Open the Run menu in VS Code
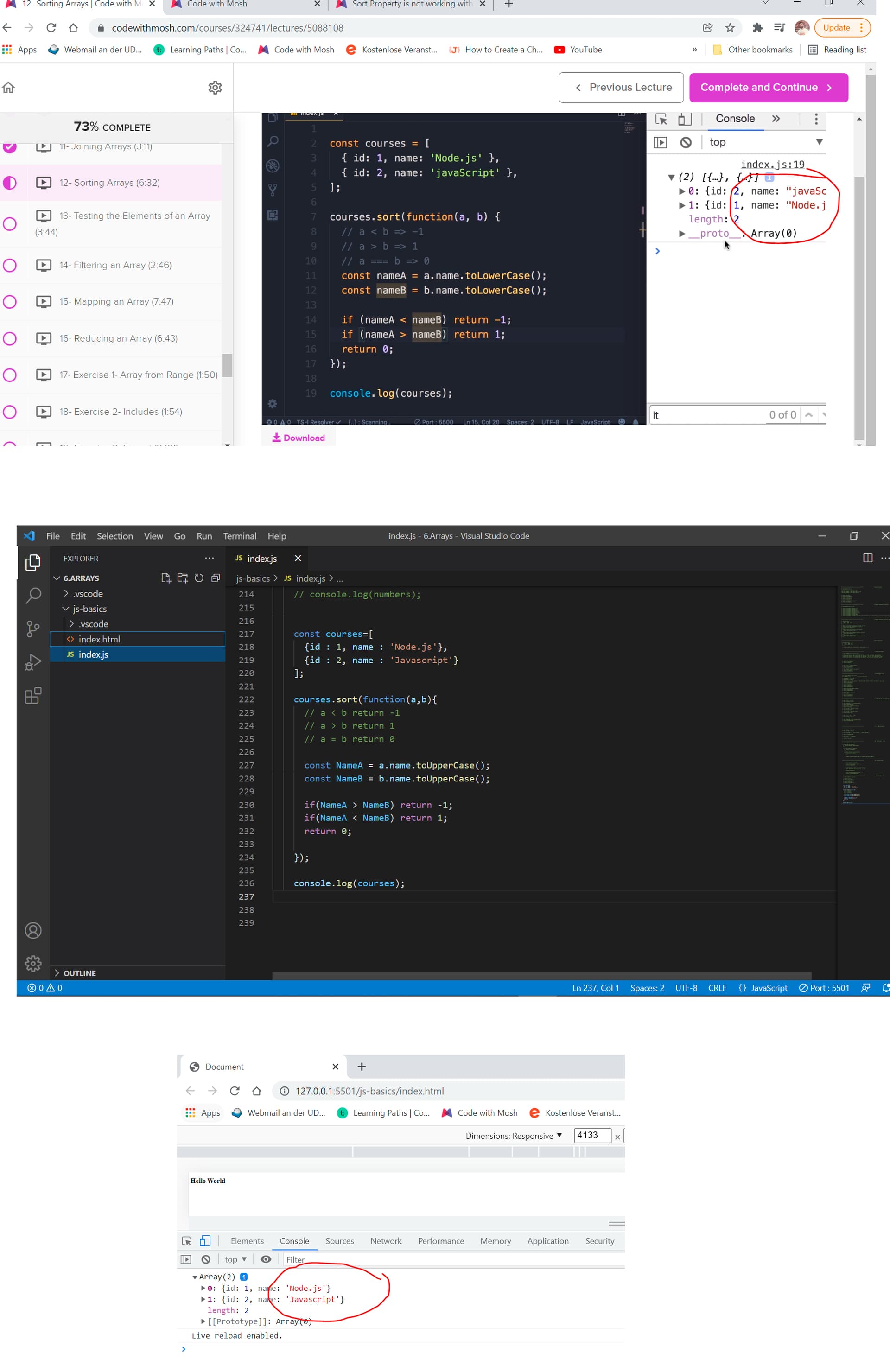The width and height of the screenshot is (890, 1372). point(204,535)
